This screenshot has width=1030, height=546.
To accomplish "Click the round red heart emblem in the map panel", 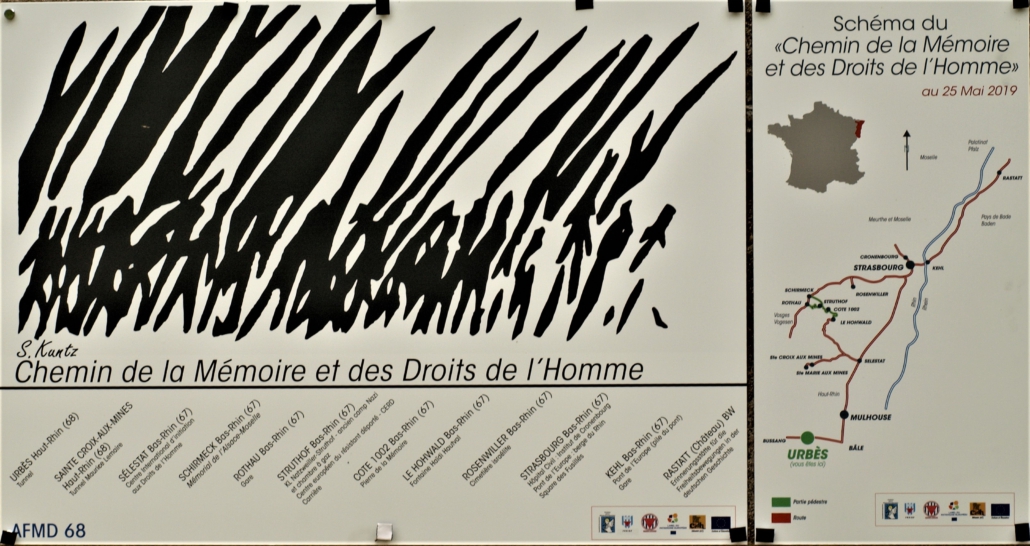I will pyautogui.click(x=931, y=509).
